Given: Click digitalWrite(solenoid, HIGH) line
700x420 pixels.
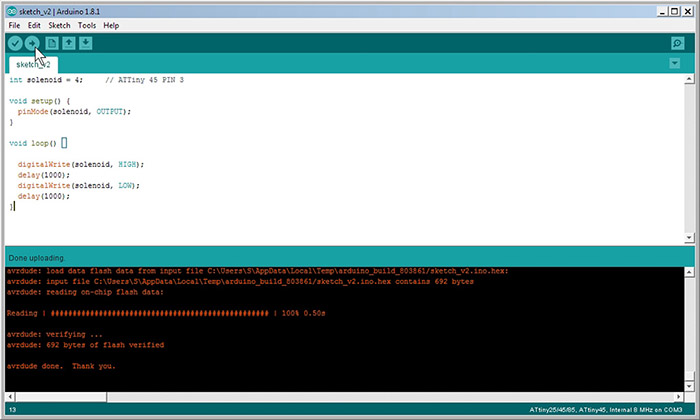Looking at the screenshot, I should 81,164.
